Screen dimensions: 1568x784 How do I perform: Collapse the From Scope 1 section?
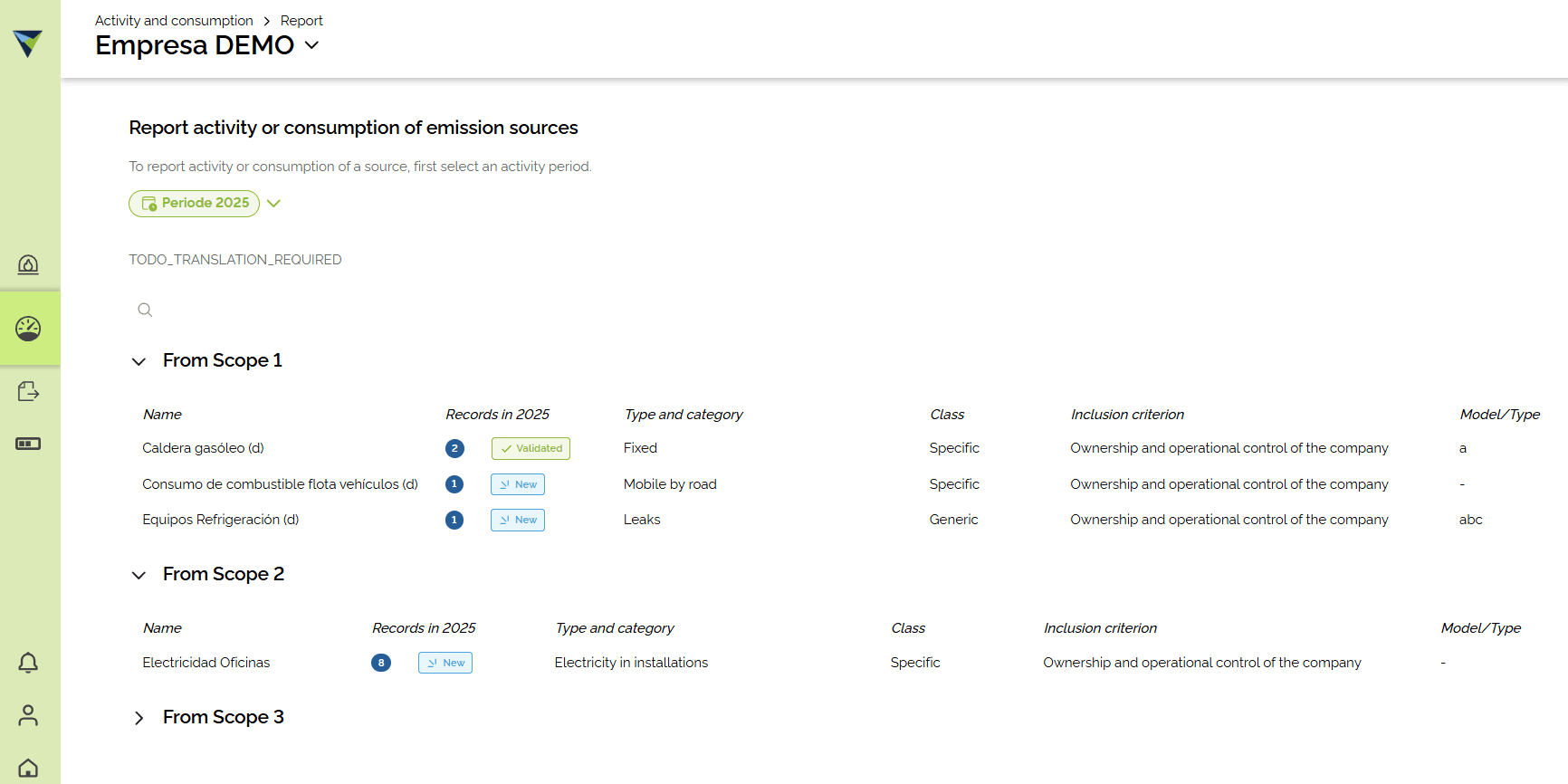pos(139,361)
